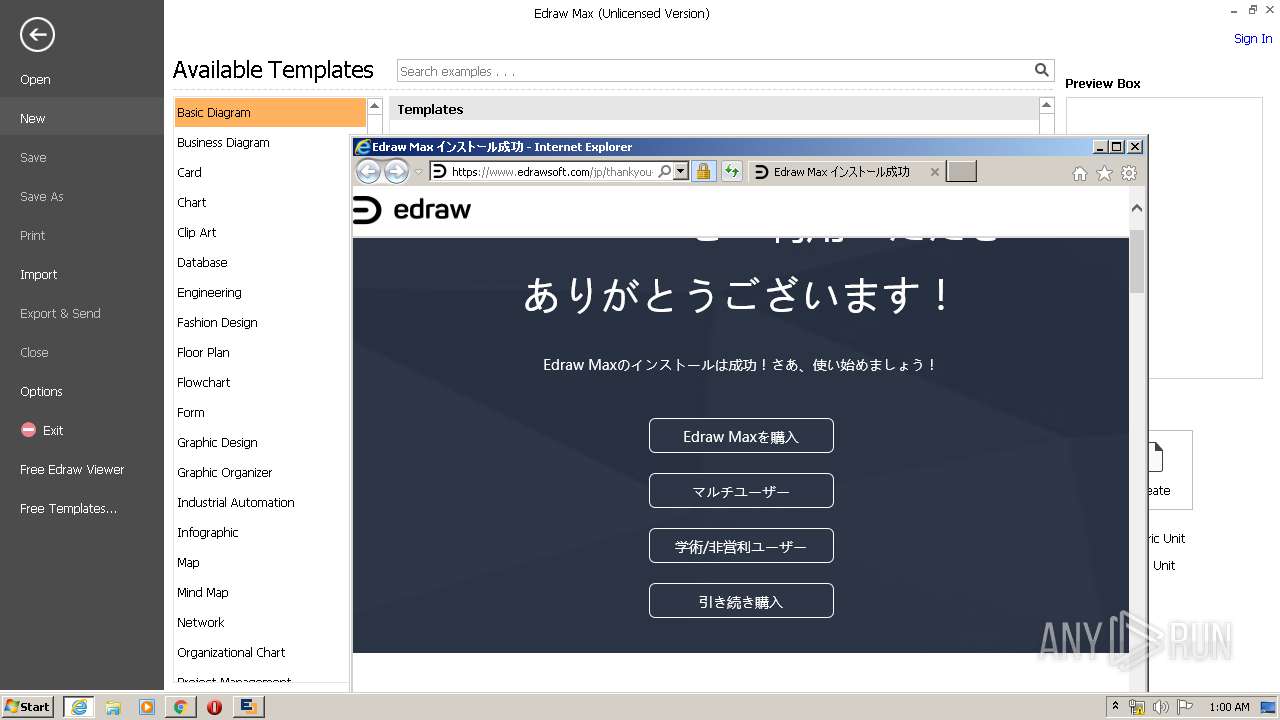Click the Edraw Max taskbar icon
1280x720 pixels.
[248, 707]
